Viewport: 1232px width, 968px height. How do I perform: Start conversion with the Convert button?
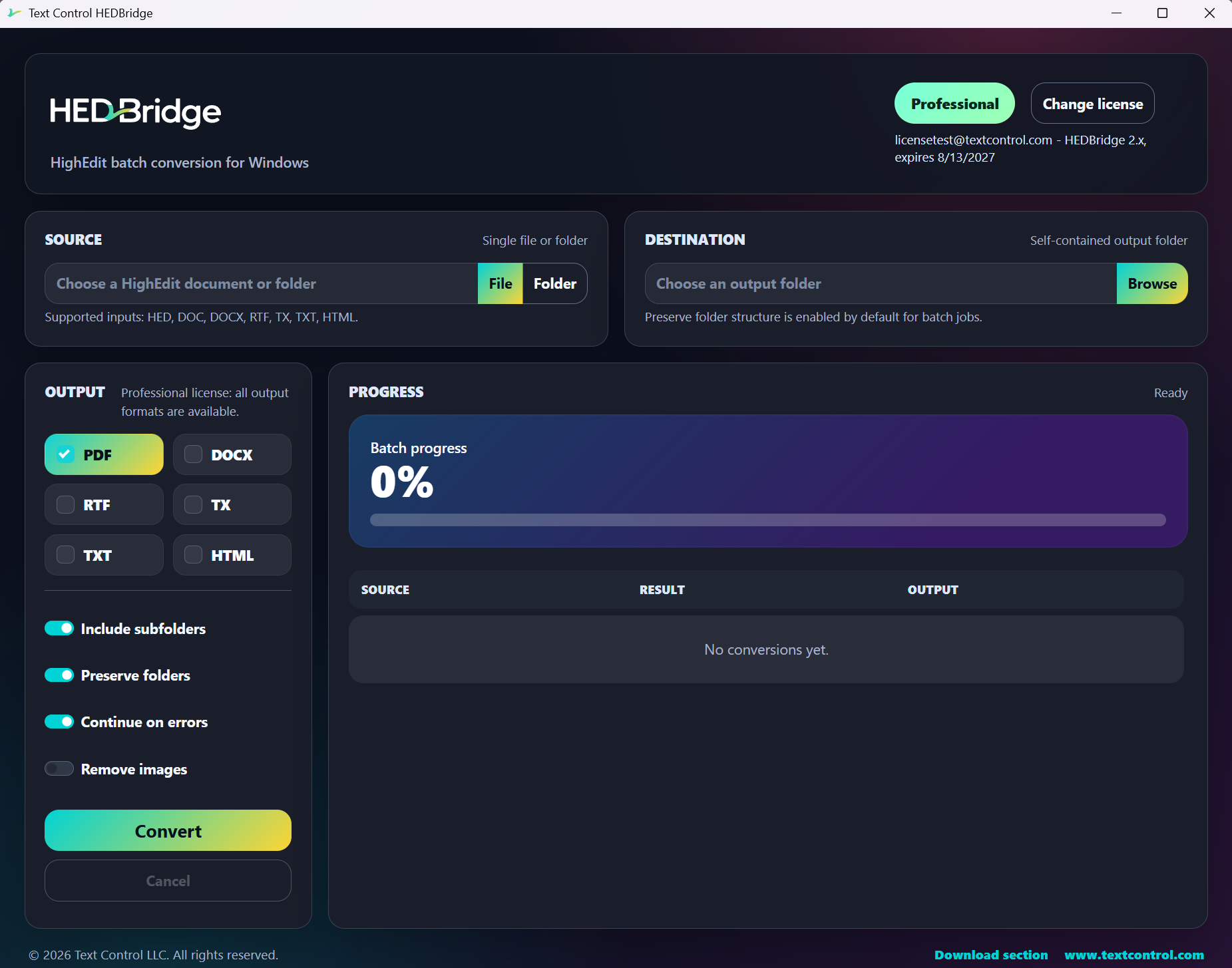168,830
